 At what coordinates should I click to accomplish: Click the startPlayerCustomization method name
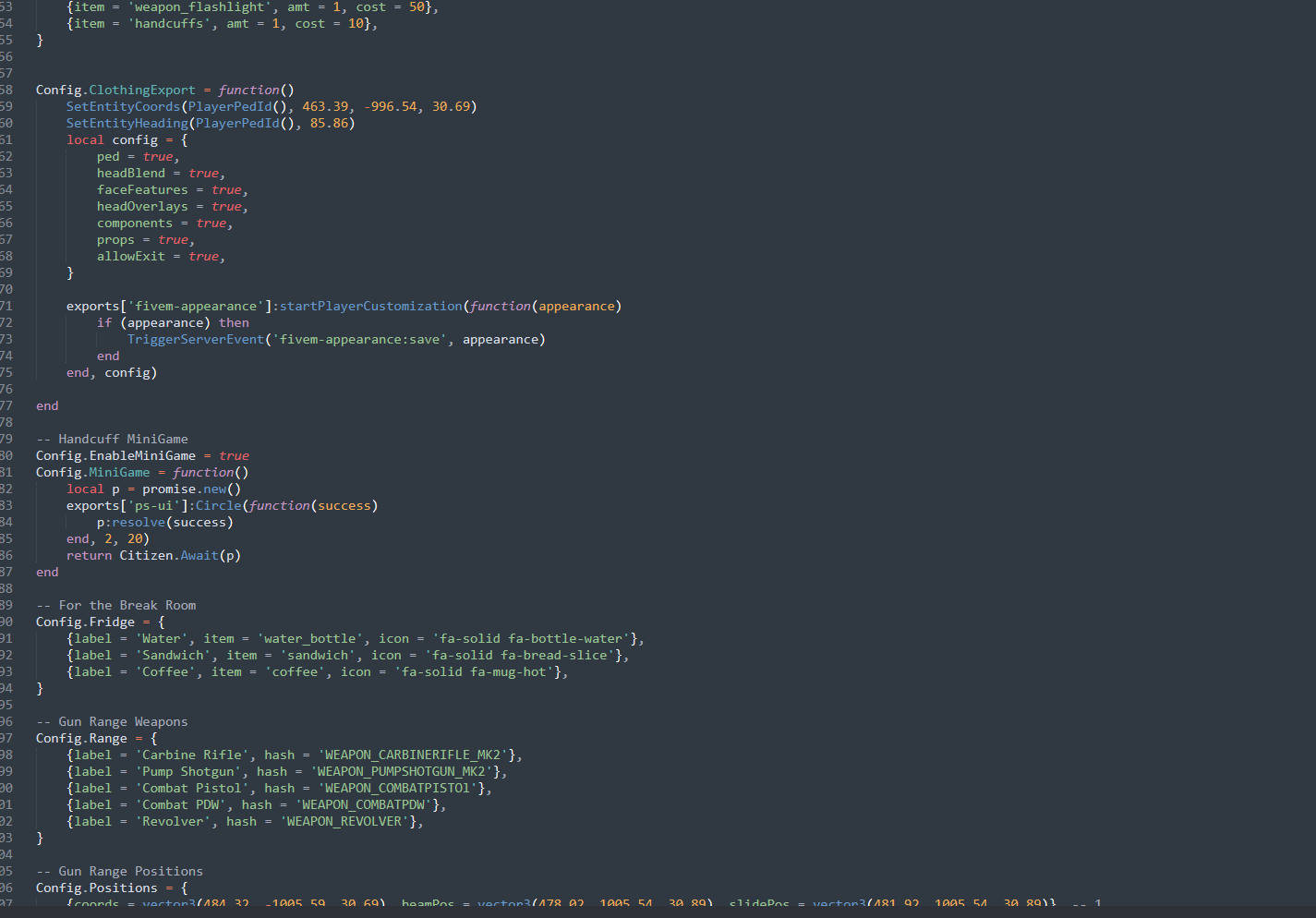370,307
